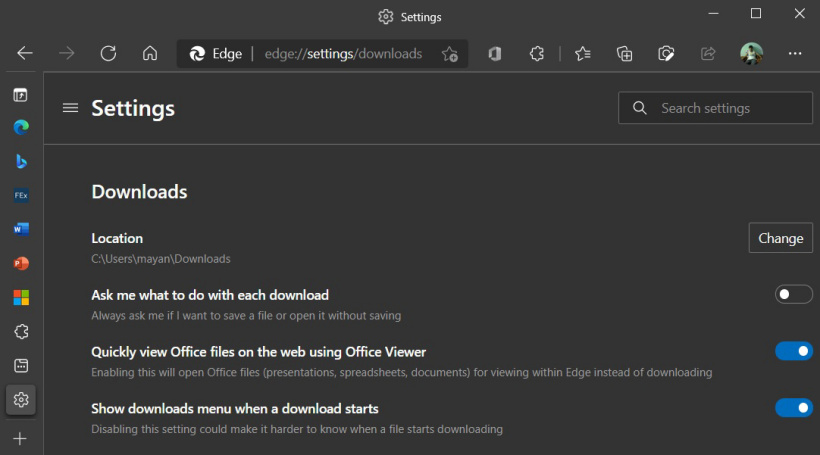
Task: Click the Office icon in the toolbar
Action: pyautogui.click(x=494, y=54)
